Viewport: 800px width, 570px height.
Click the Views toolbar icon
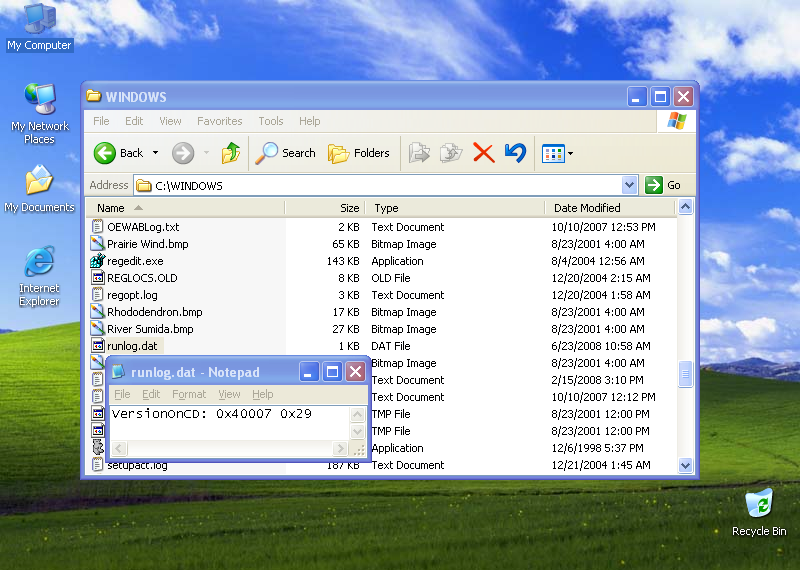(x=553, y=153)
